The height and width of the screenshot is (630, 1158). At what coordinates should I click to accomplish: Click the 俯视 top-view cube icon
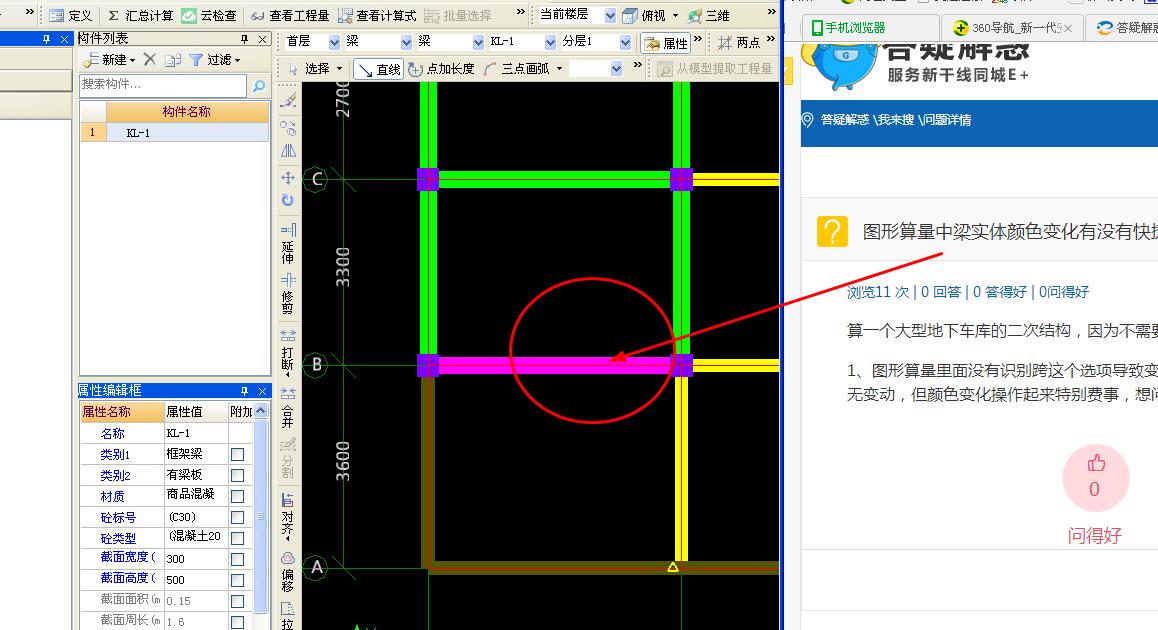click(630, 16)
